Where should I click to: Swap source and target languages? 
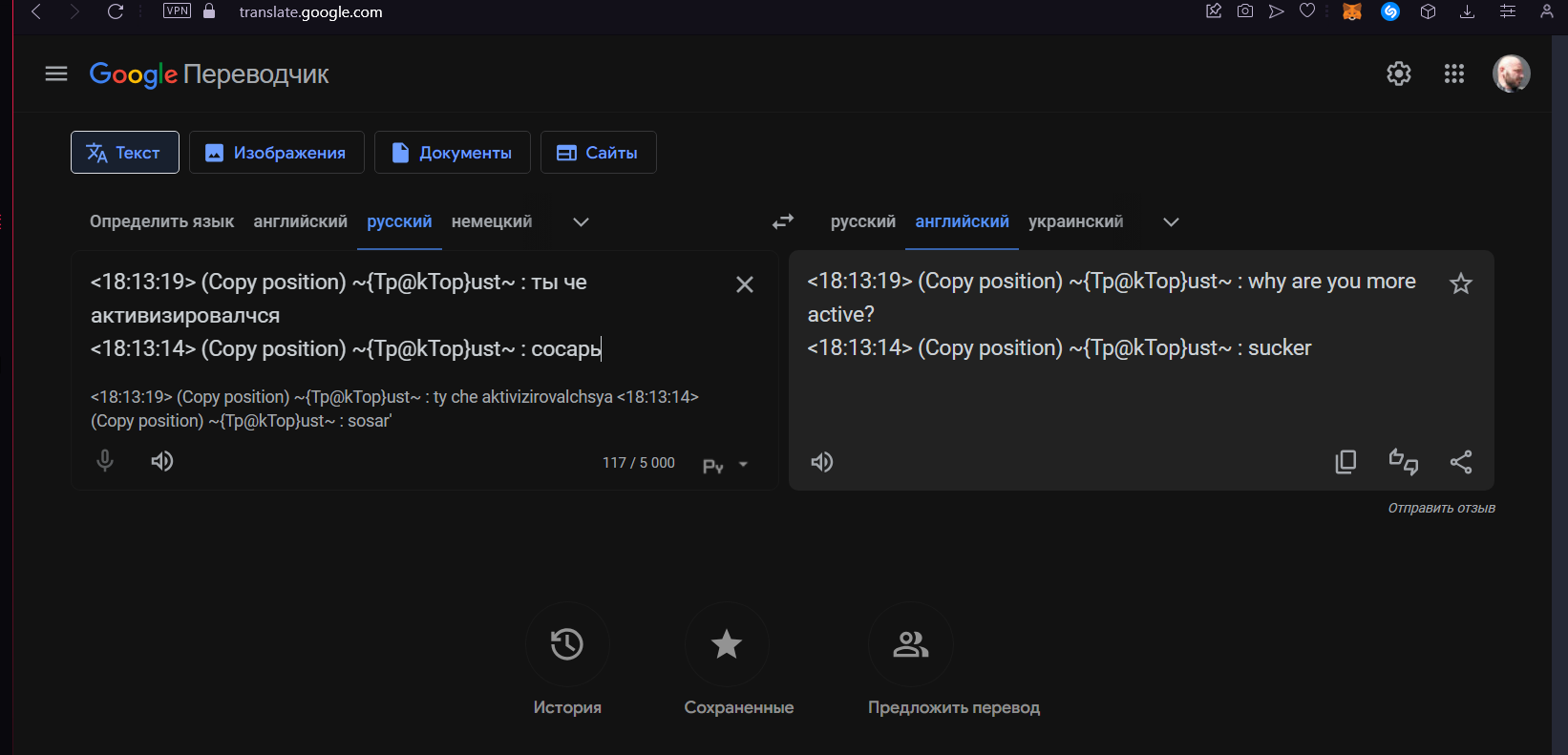(x=783, y=221)
